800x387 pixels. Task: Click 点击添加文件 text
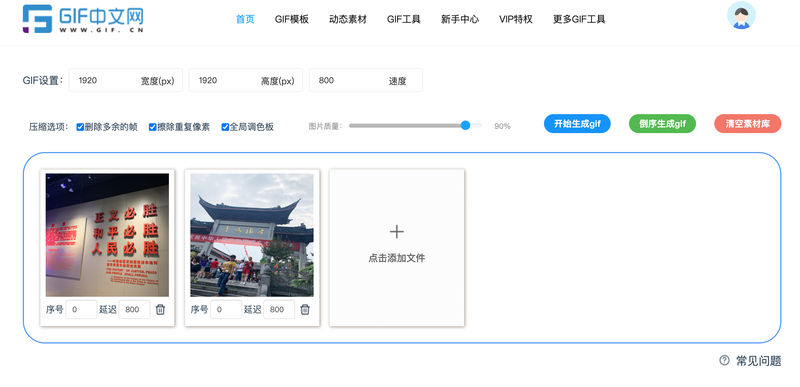pos(396,258)
